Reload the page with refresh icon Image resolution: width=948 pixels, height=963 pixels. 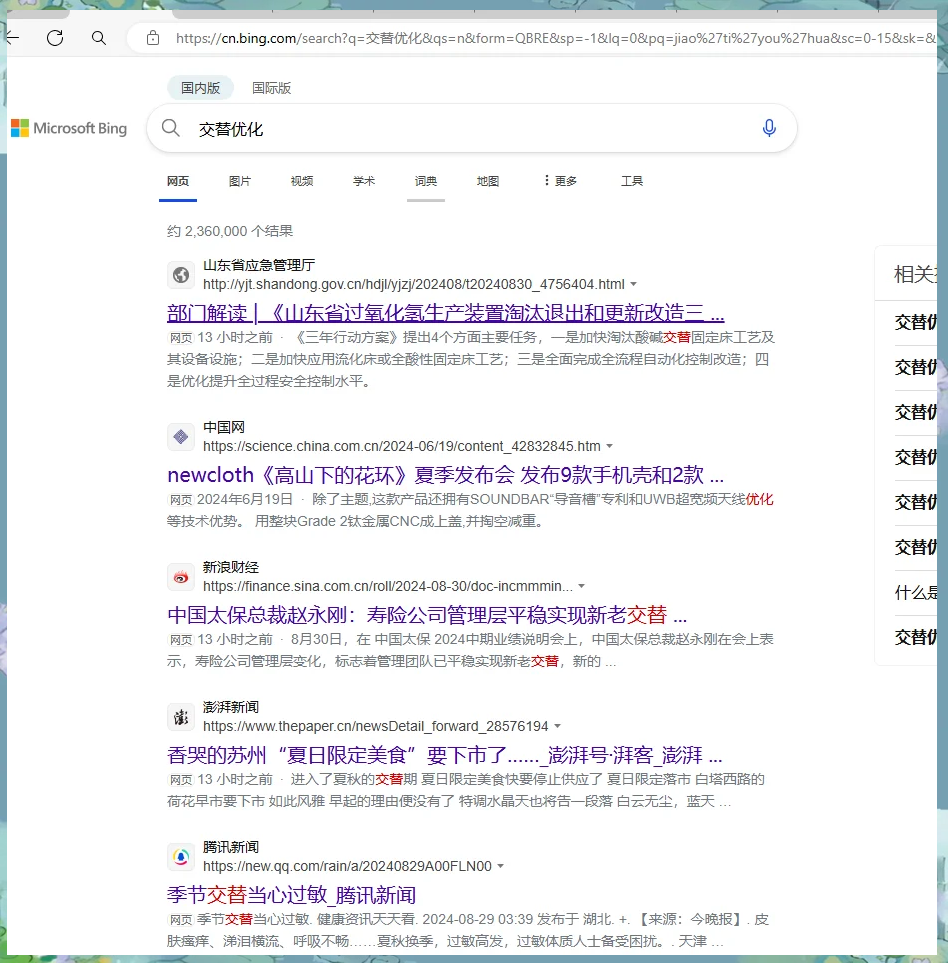click(x=55, y=38)
